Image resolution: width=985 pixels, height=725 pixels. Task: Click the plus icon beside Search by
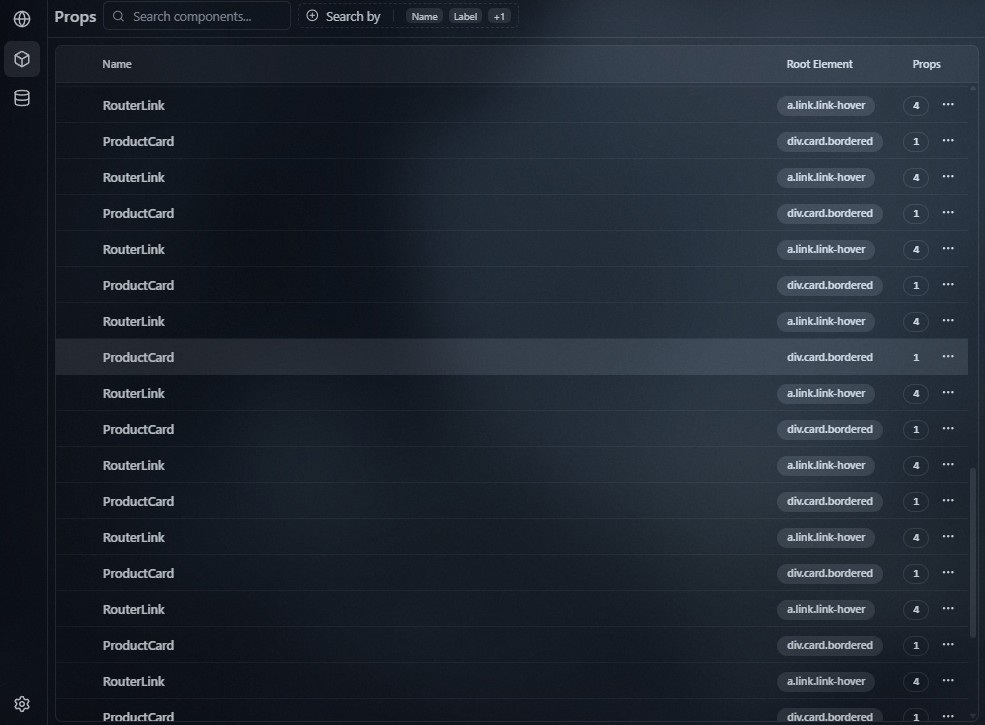[312, 16]
